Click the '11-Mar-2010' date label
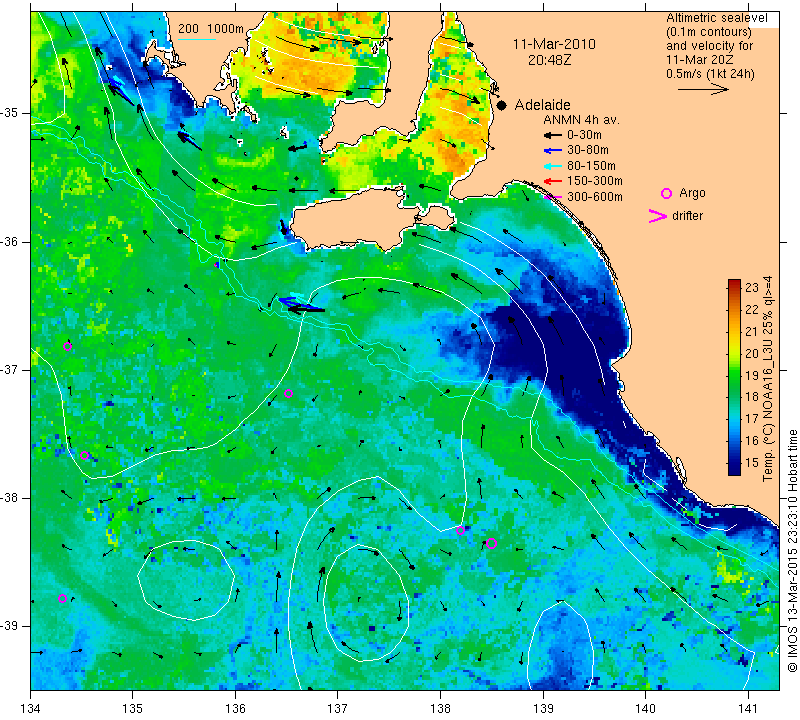 click(x=554, y=44)
